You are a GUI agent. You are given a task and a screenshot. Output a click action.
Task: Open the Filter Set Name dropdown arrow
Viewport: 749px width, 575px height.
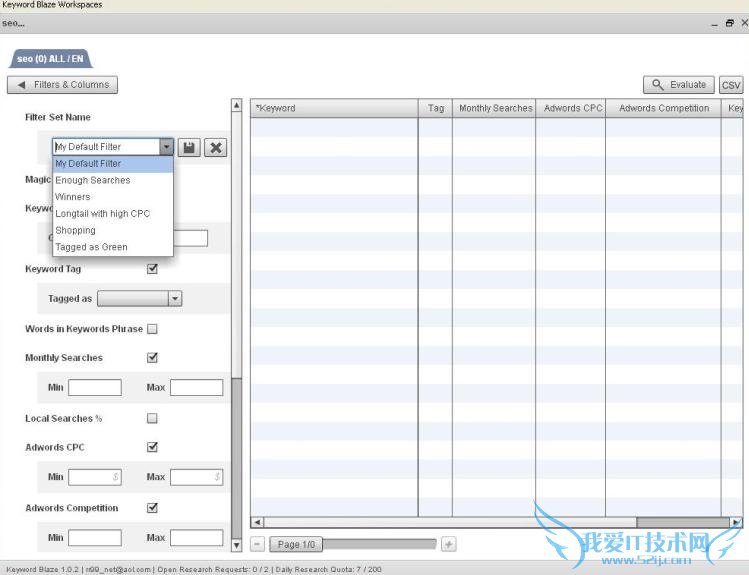tap(166, 147)
